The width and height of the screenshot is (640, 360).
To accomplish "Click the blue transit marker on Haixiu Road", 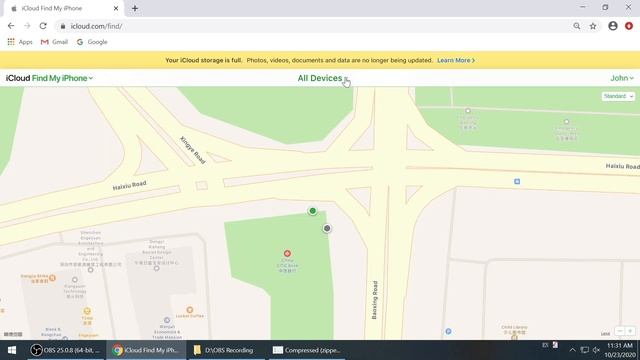I will [517, 181].
